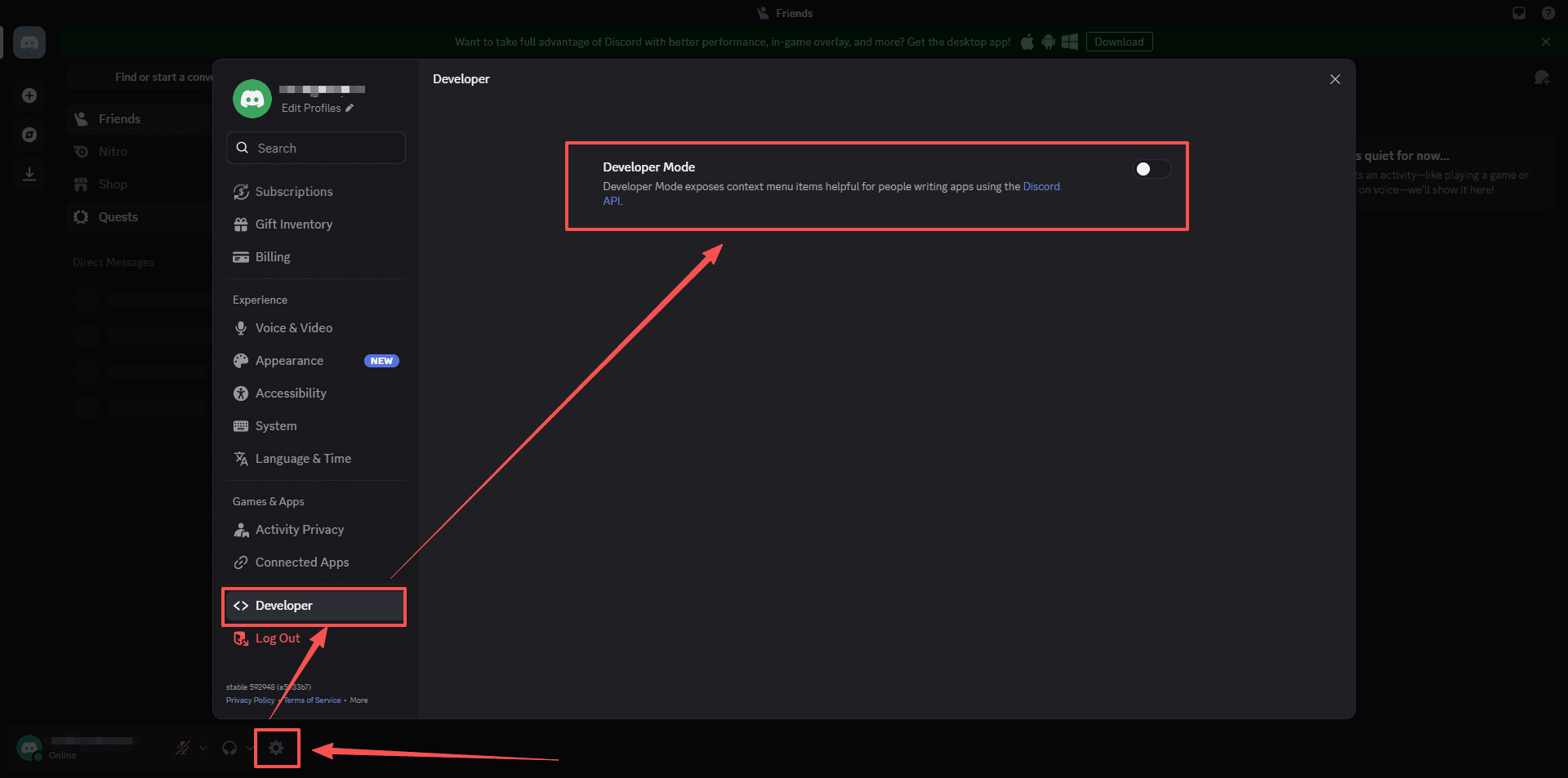Open the Subscriptions settings section
Screen dimensions: 1568x778
point(316,192)
